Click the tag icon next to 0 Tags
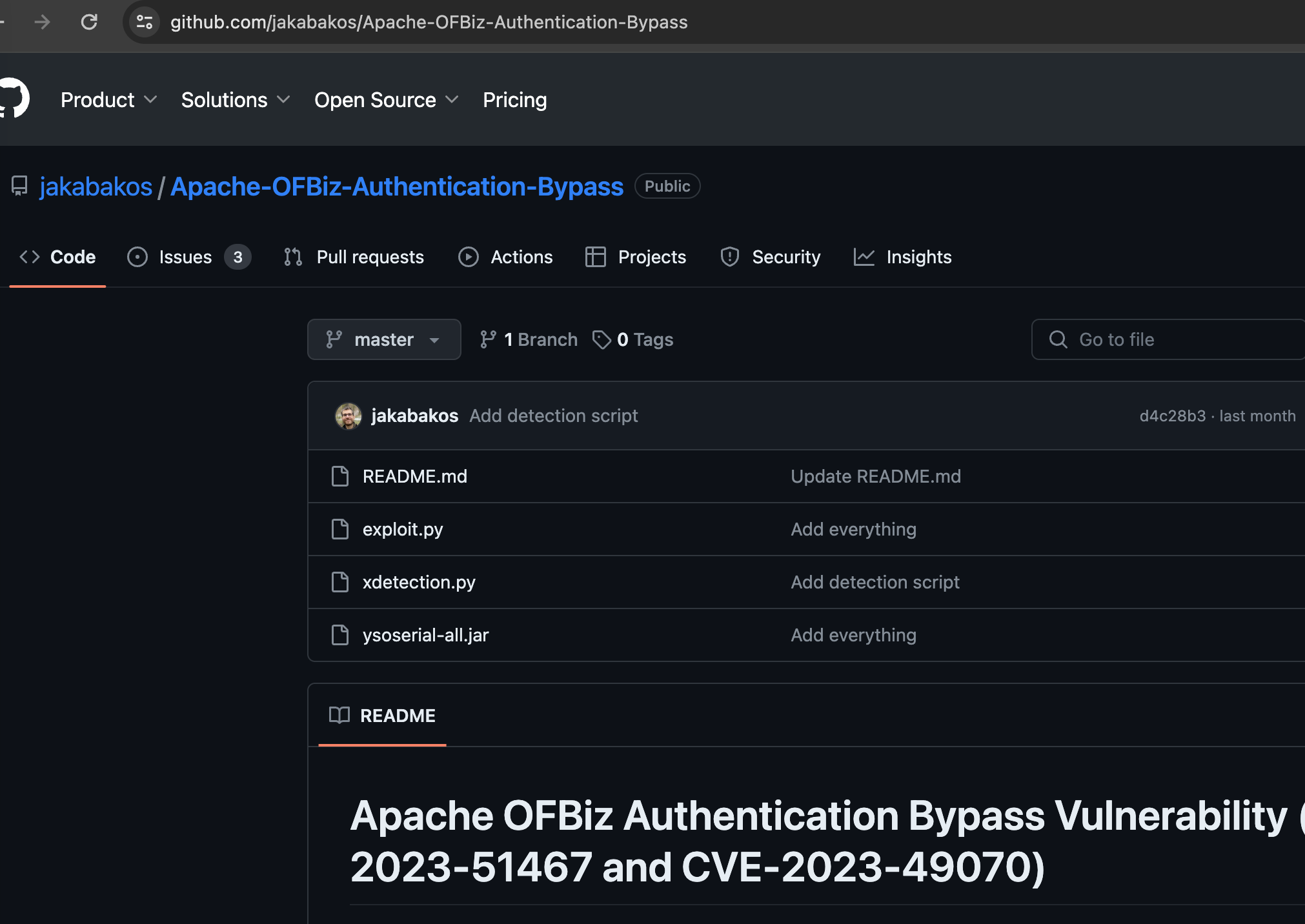This screenshot has height=924, width=1305. point(602,339)
